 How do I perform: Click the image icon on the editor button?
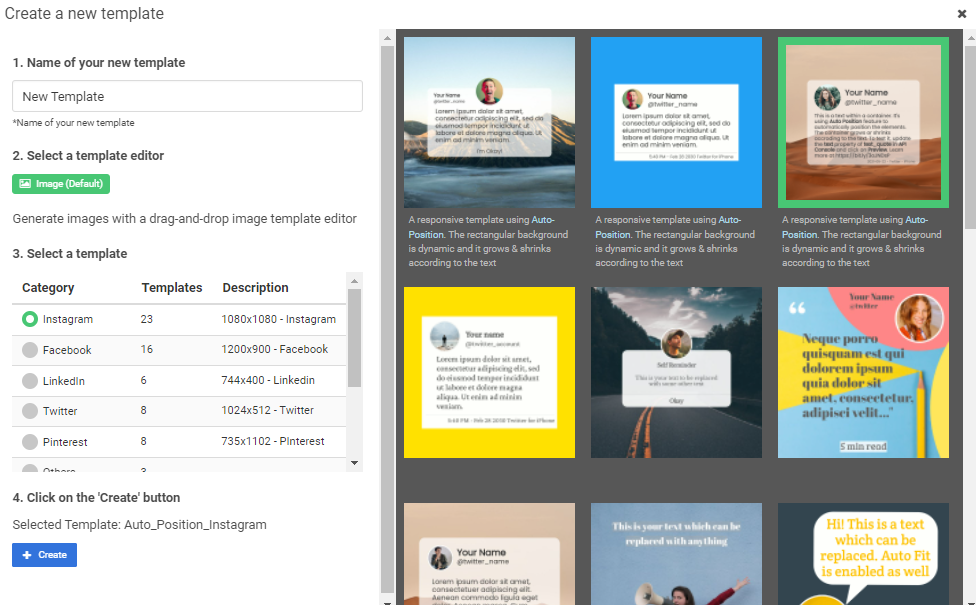(23, 183)
